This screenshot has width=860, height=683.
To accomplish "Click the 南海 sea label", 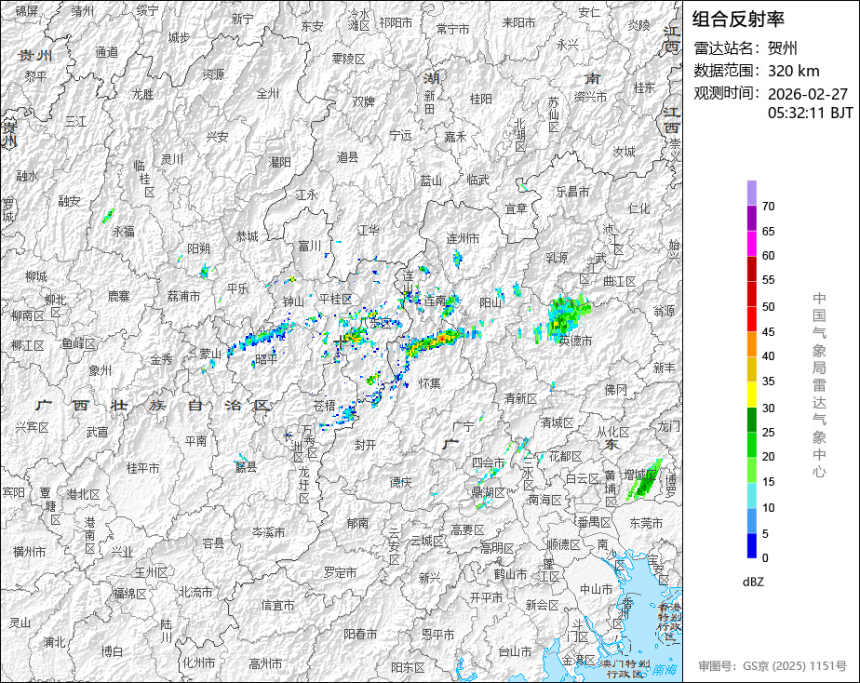I will (x=665, y=669).
